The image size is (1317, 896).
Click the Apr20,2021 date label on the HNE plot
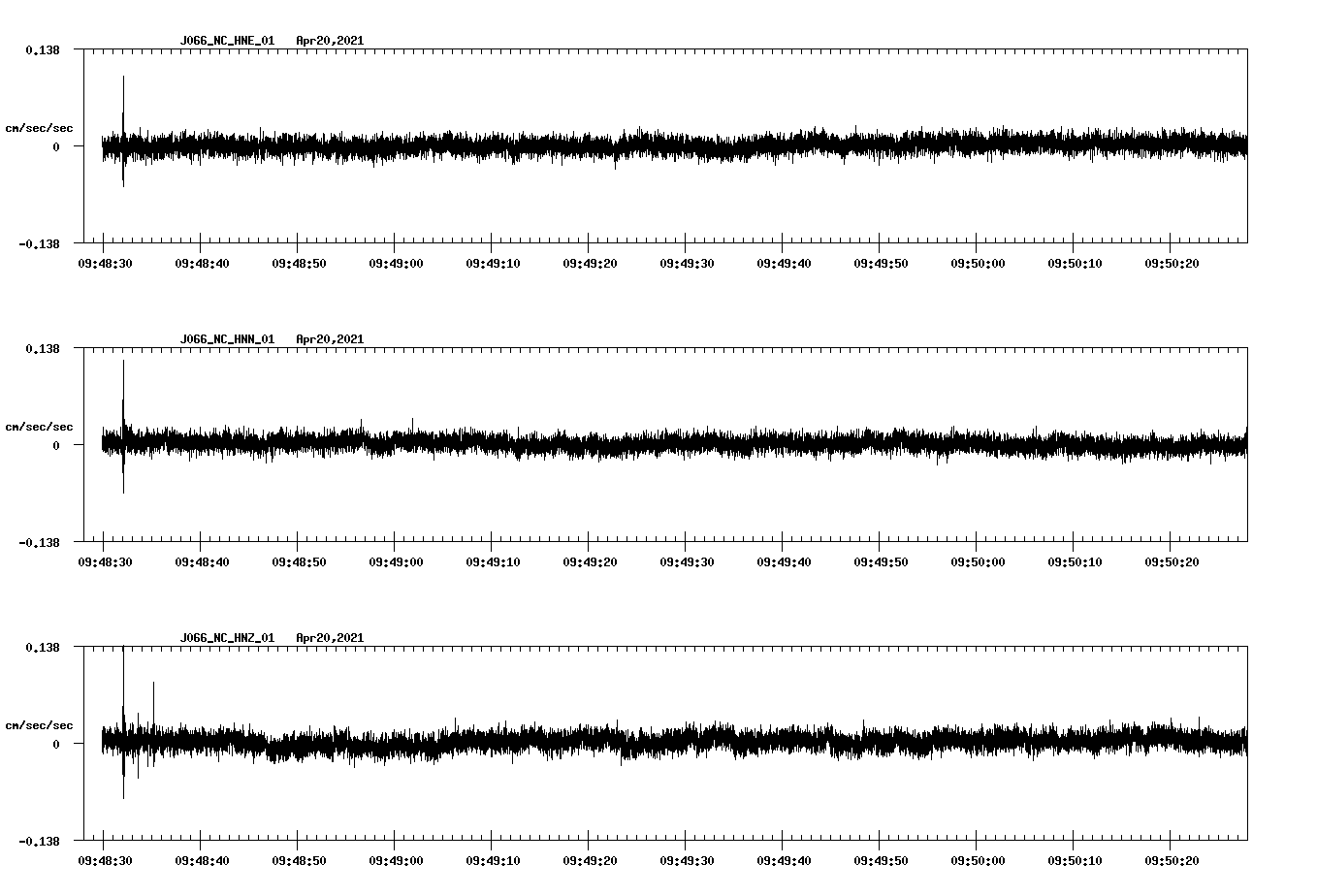pos(331,41)
